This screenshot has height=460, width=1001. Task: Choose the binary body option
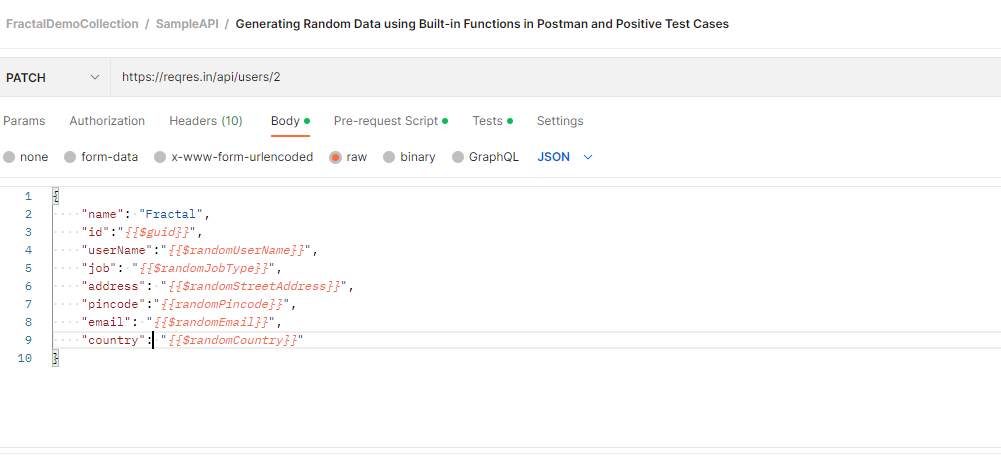389,157
